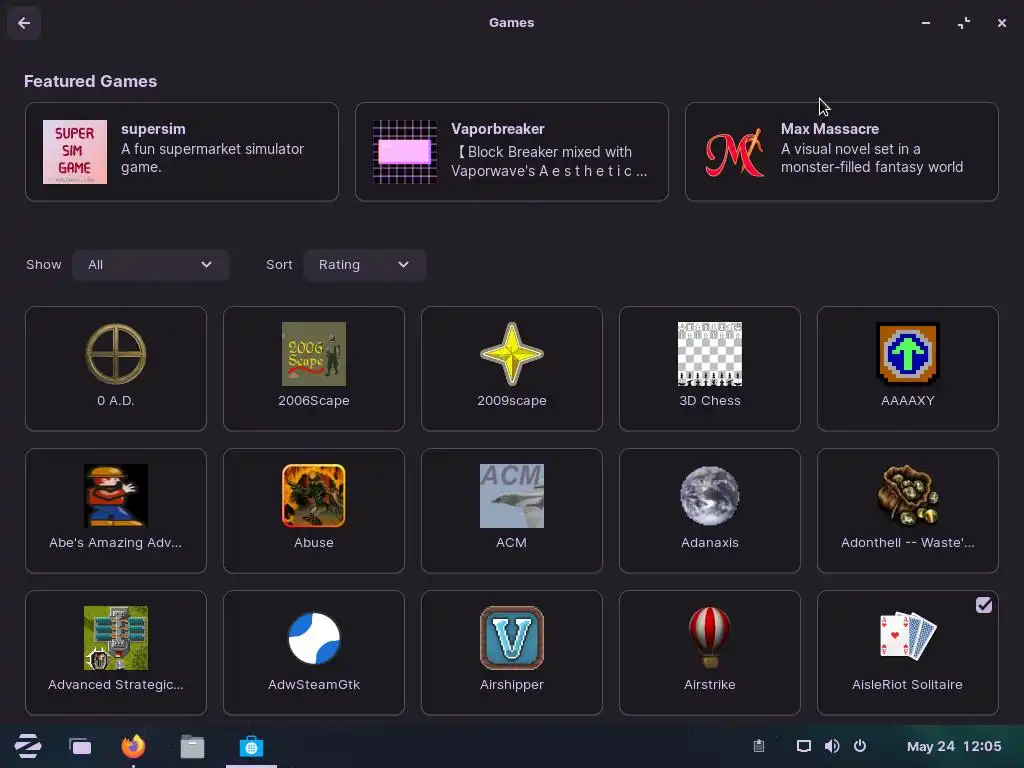
Task: Expand the Sort Rating dropdown
Action: [x=364, y=264]
